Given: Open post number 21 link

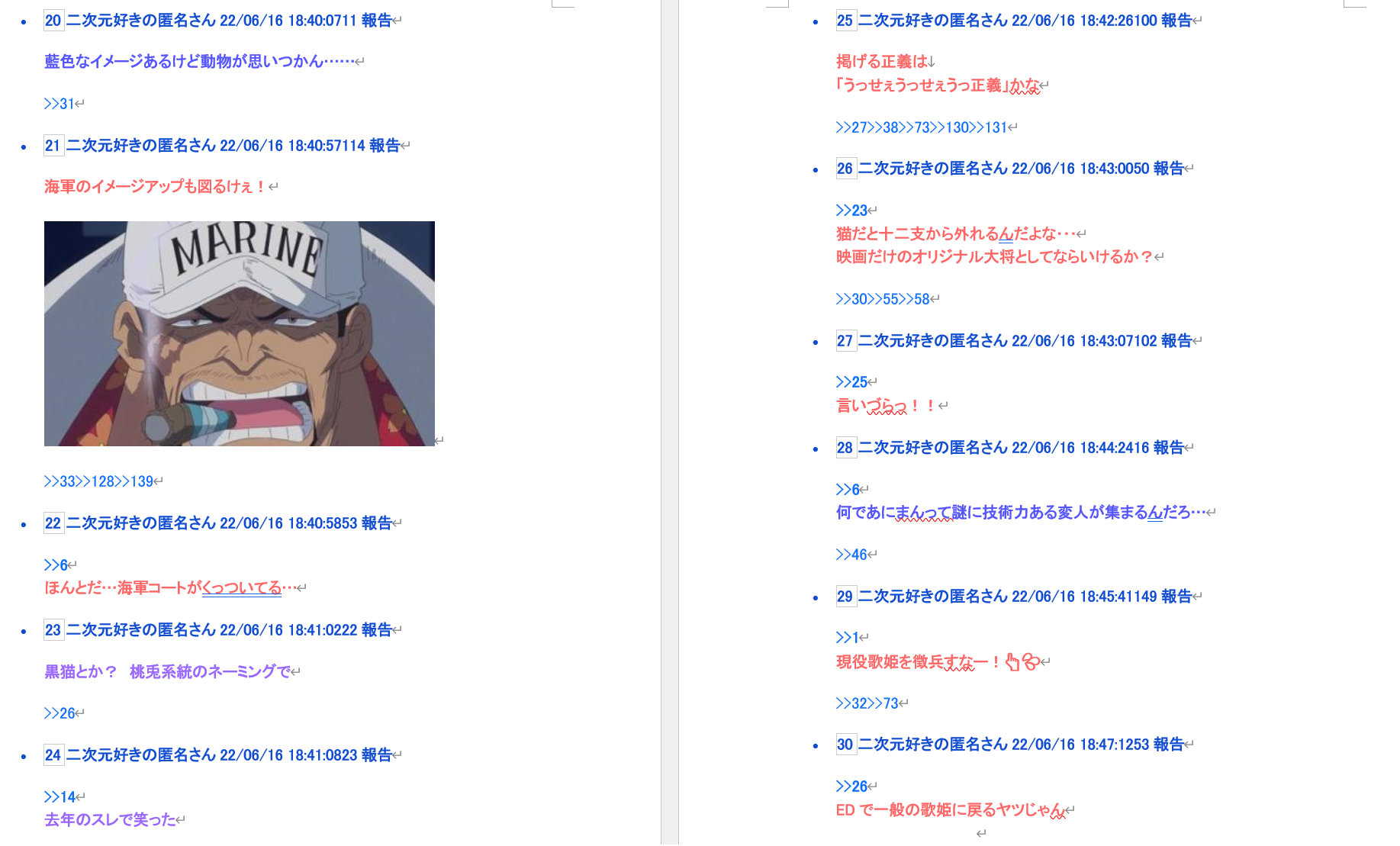Looking at the screenshot, I should click(53, 146).
